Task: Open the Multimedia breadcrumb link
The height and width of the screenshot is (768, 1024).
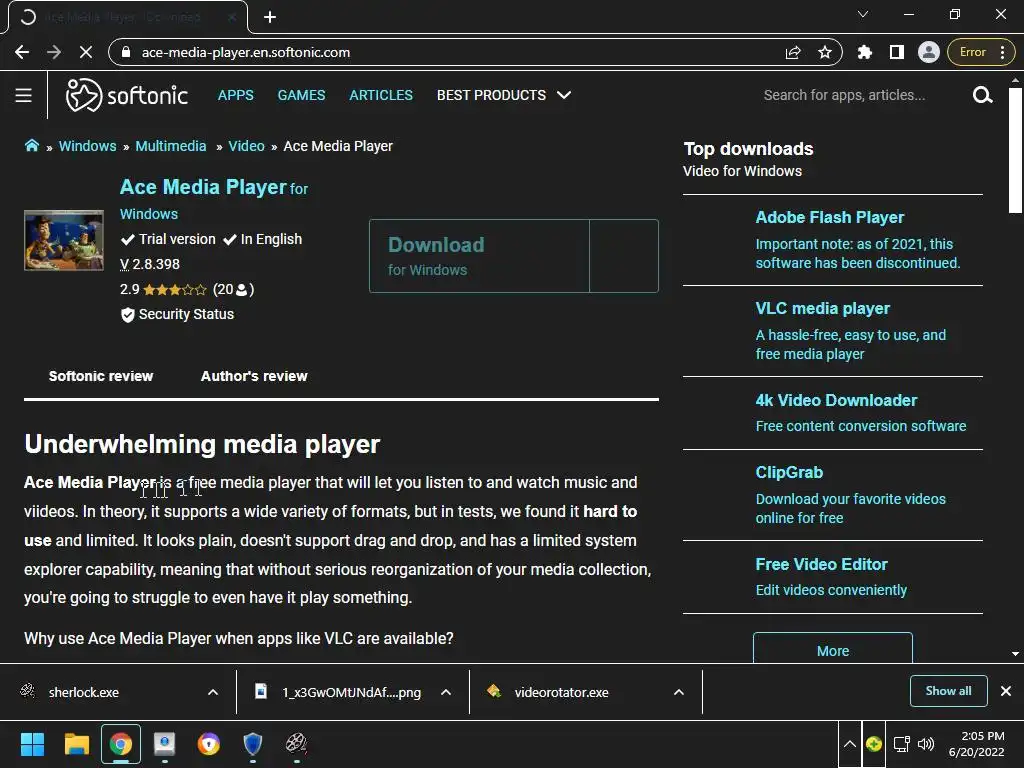Action: click(x=170, y=146)
